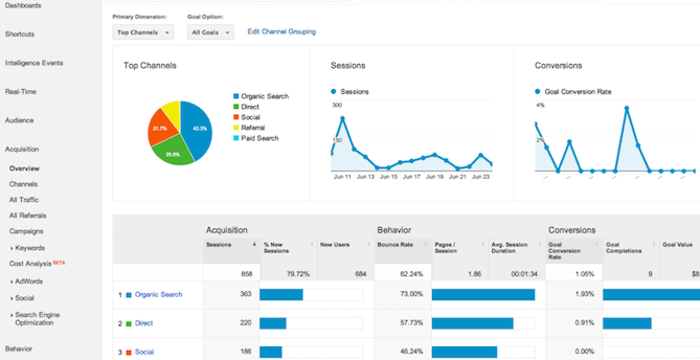700x360 pixels.
Task: Click the Sessions chart legend dot
Action: [333, 92]
